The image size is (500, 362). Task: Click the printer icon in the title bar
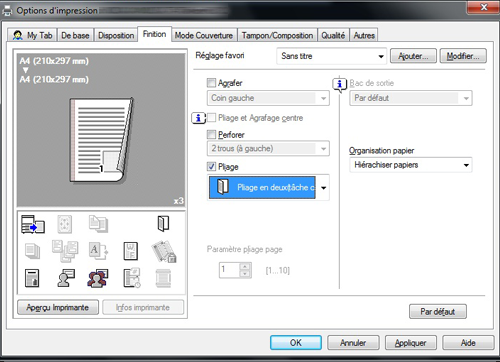(7, 11)
